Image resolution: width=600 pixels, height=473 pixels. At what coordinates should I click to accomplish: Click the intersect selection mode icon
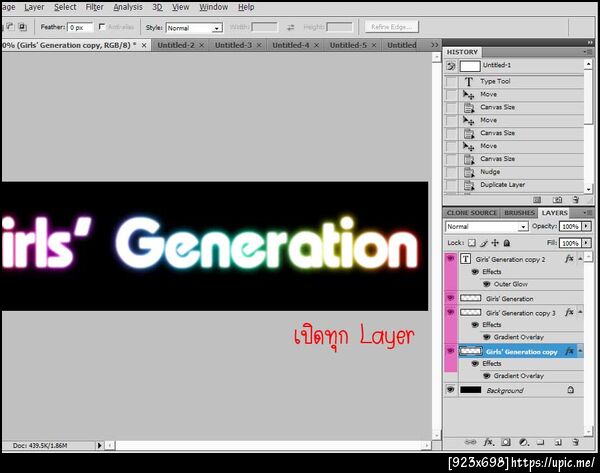pyautogui.click(x=23, y=26)
